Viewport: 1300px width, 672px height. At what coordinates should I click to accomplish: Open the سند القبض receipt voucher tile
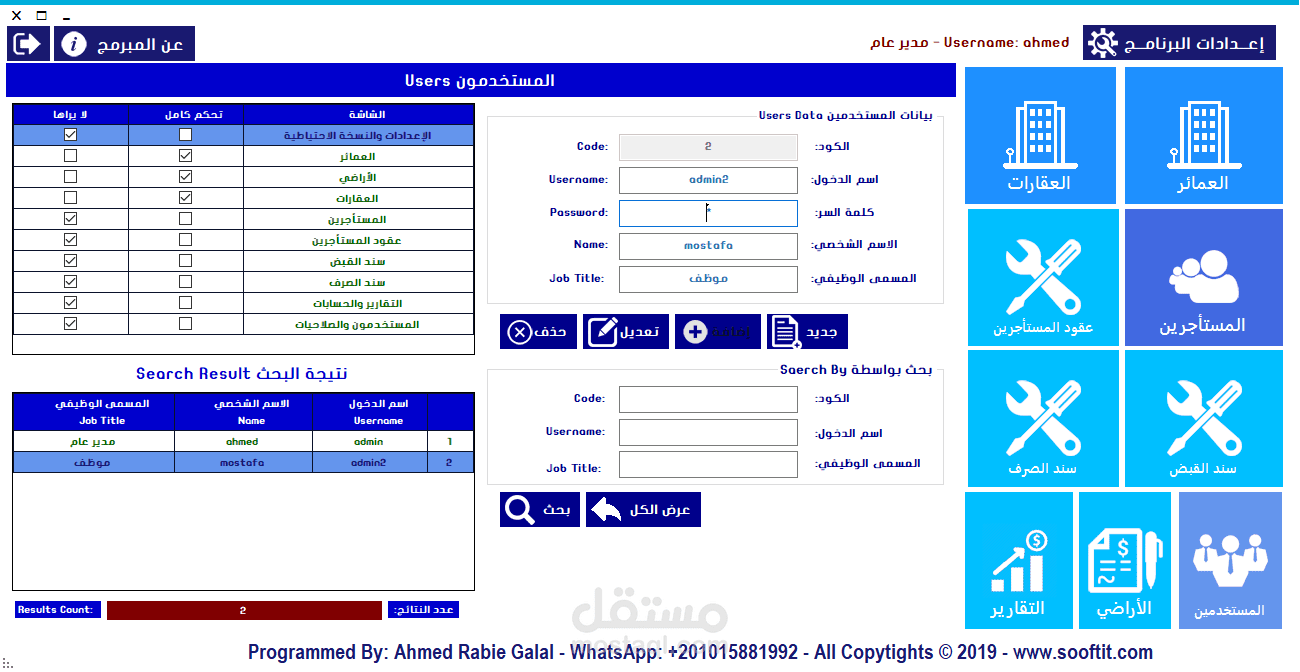[1203, 418]
